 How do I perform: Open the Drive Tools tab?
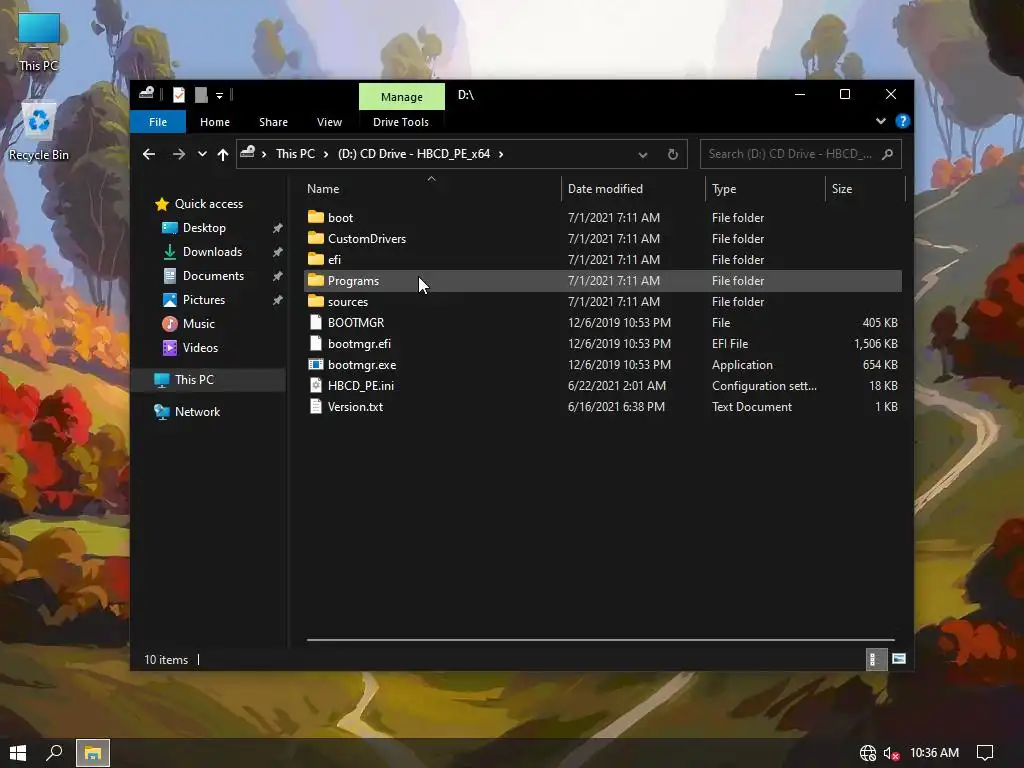[x=401, y=122]
